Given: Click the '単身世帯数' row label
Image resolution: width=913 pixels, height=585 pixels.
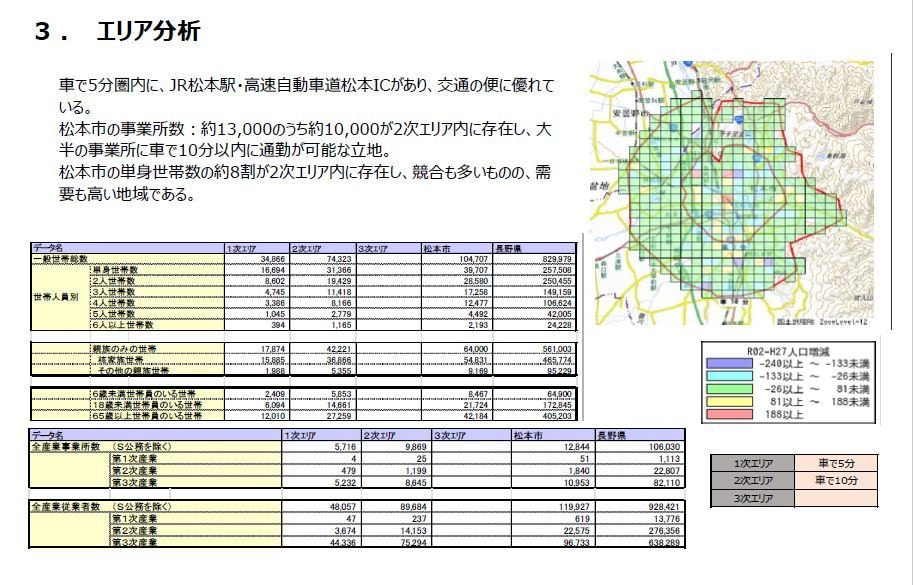Looking at the screenshot, I should point(115,270).
